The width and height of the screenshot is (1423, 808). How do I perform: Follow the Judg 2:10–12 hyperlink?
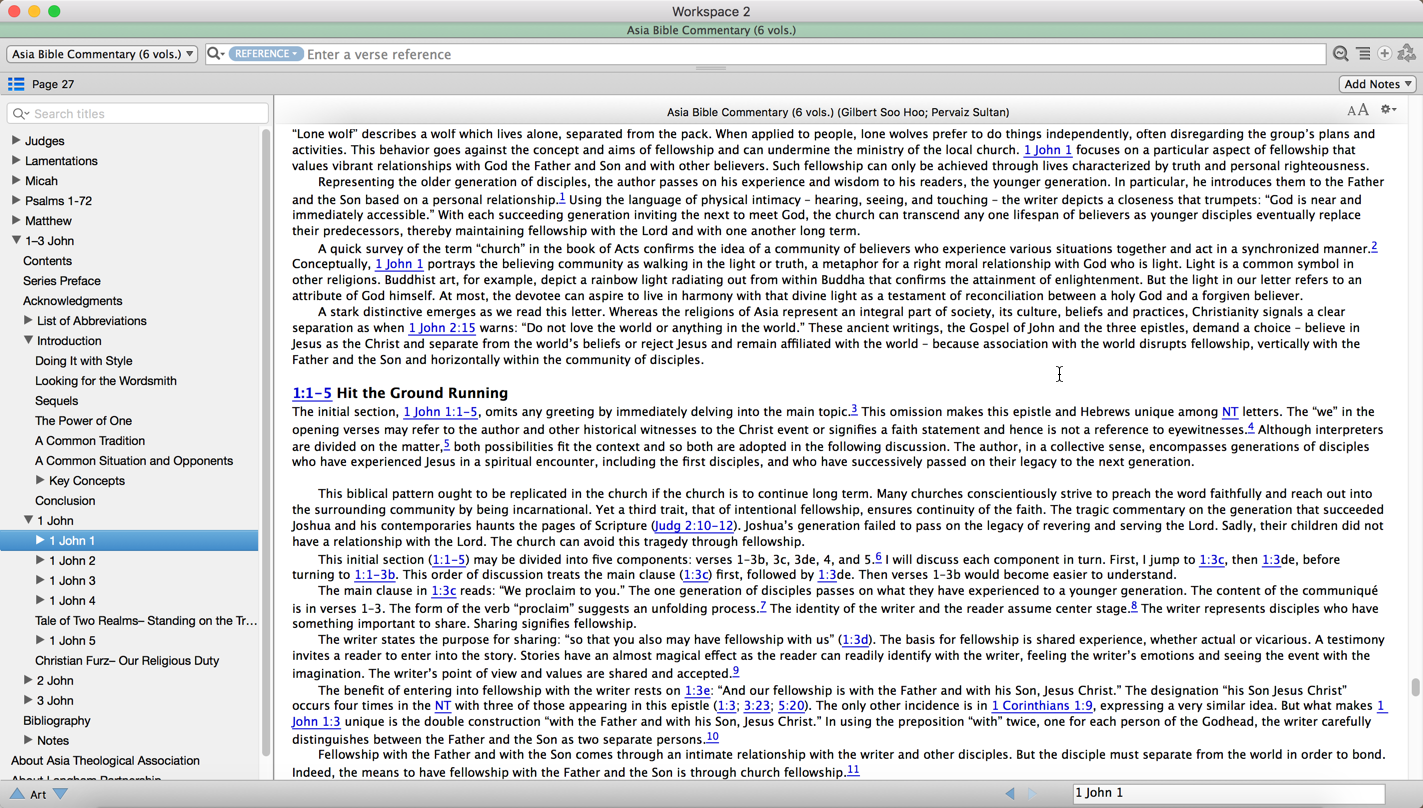coord(694,526)
